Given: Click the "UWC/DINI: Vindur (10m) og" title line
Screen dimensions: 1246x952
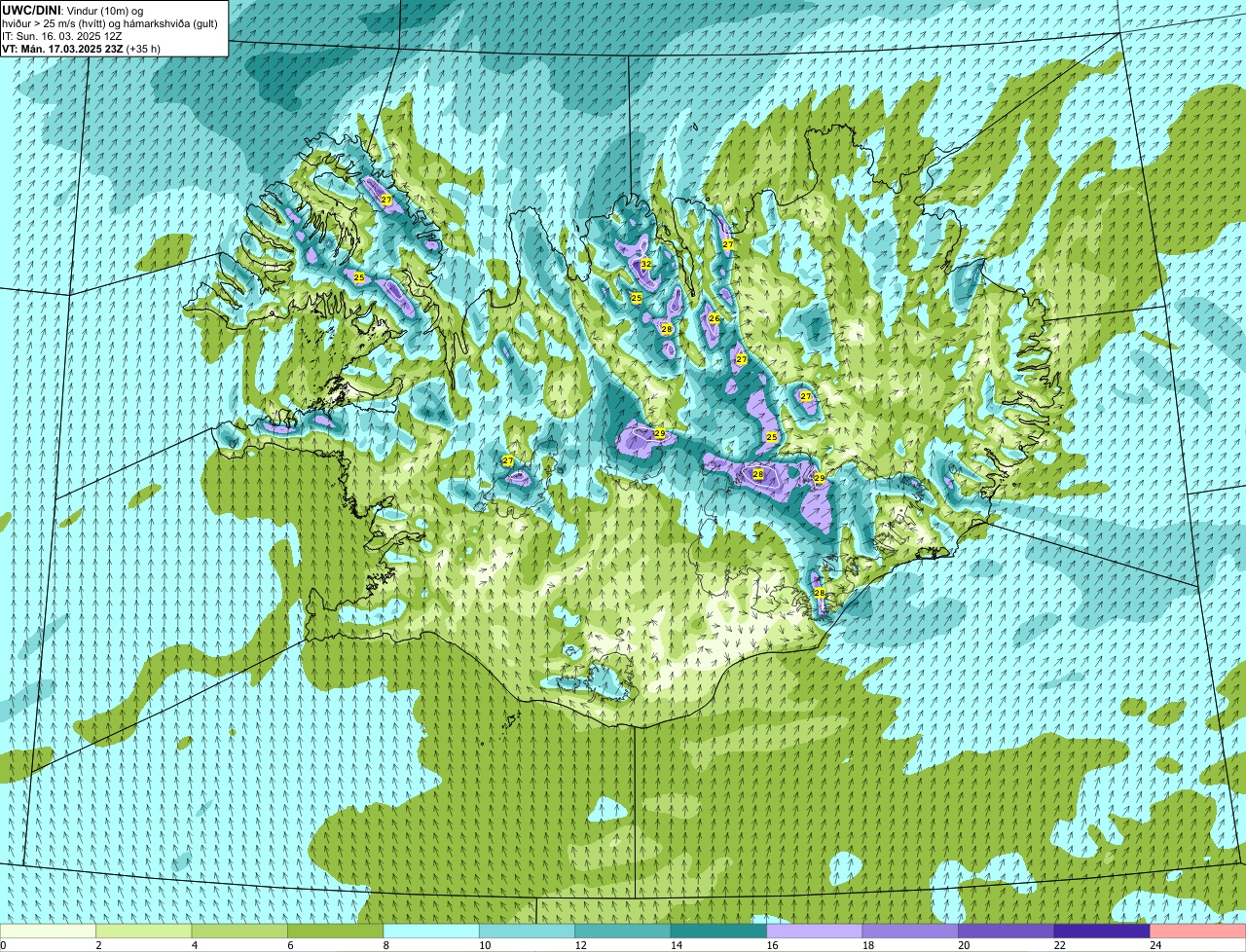Looking at the screenshot, I should click(73, 10).
